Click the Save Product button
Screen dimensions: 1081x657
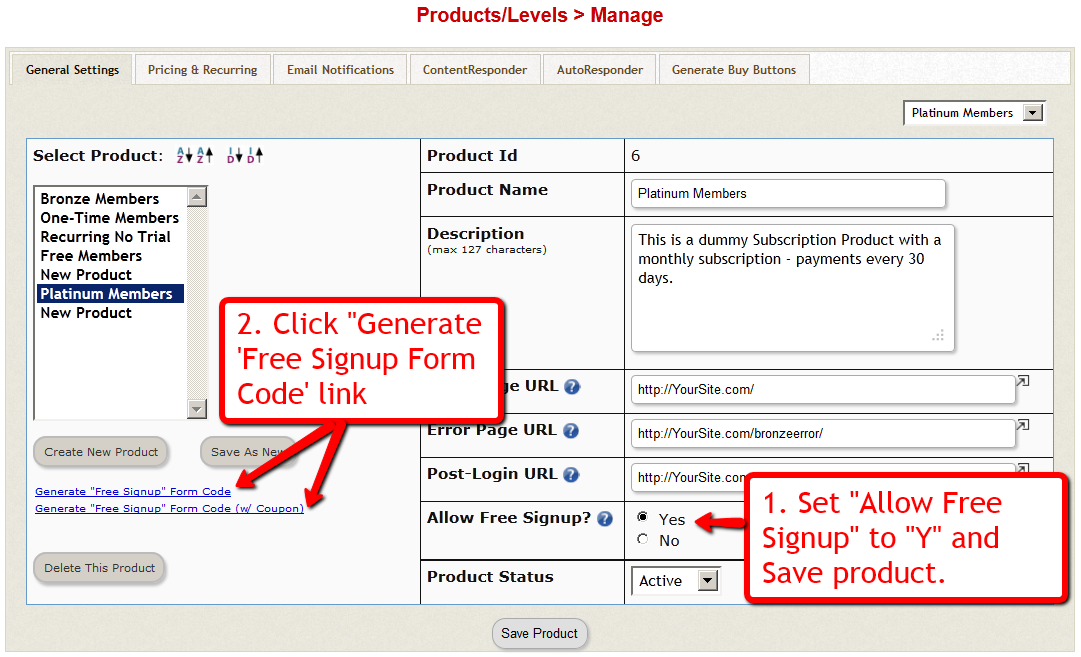(x=540, y=634)
